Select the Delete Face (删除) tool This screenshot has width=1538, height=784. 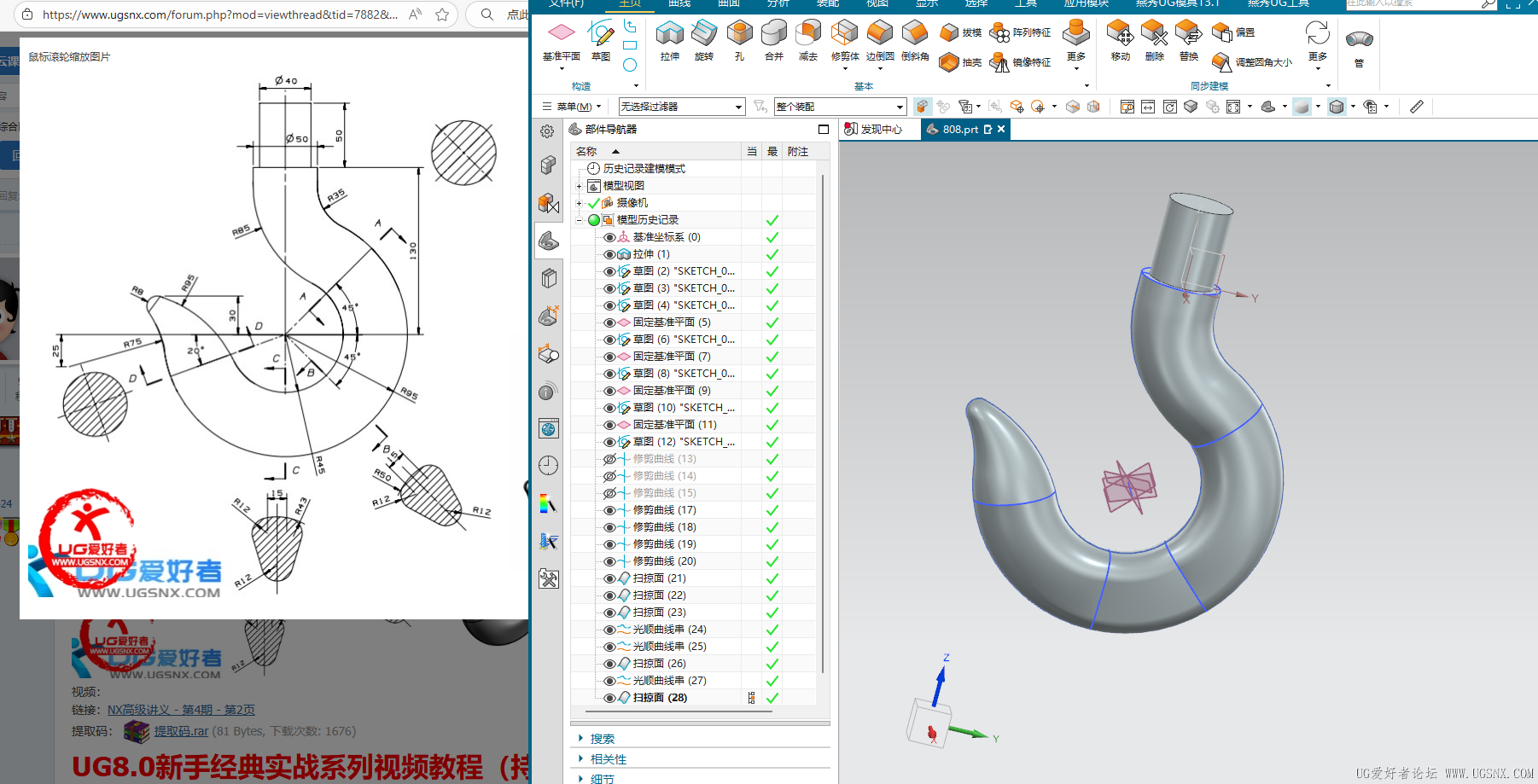(1154, 41)
